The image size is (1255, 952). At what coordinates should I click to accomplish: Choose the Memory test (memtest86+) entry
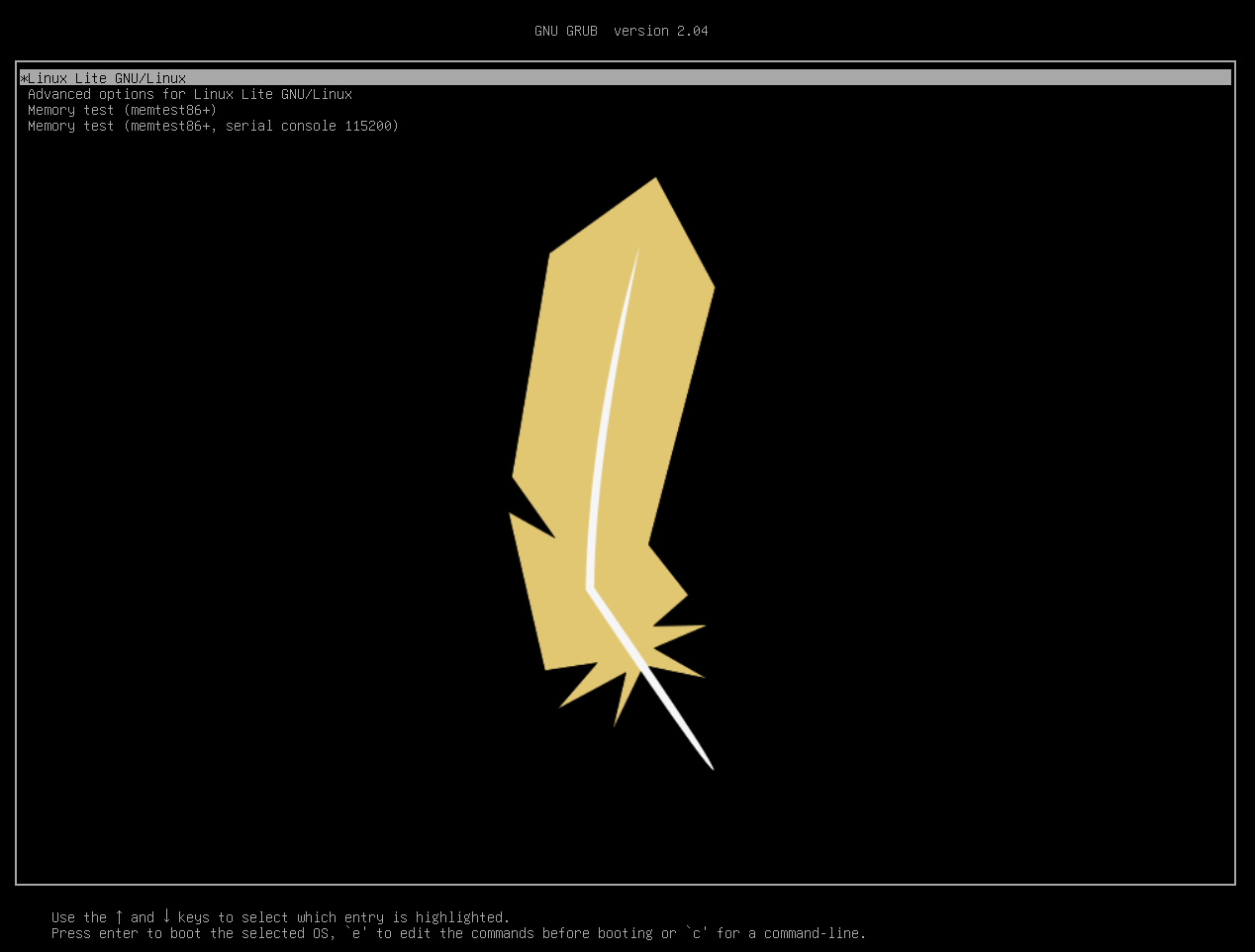click(122, 110)
